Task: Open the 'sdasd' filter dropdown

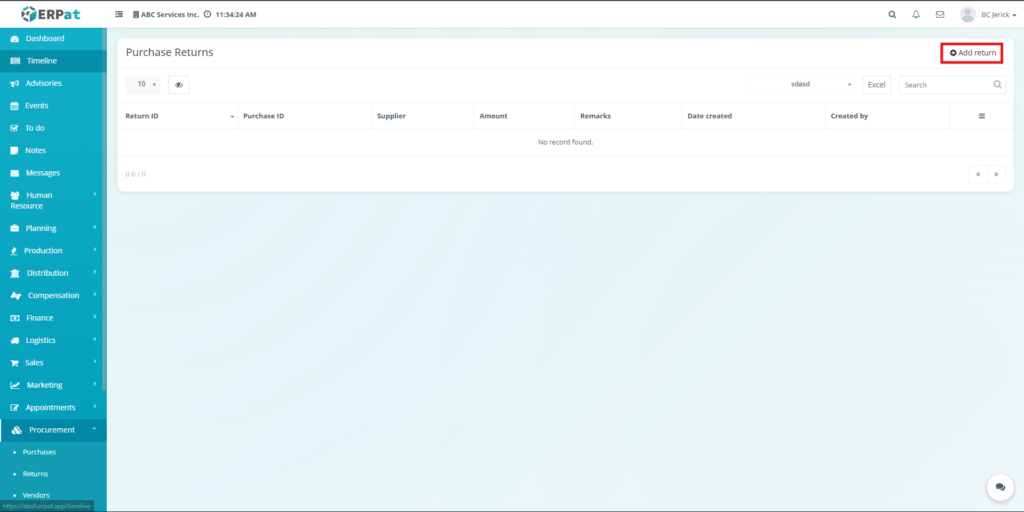Action: [802, 85]
